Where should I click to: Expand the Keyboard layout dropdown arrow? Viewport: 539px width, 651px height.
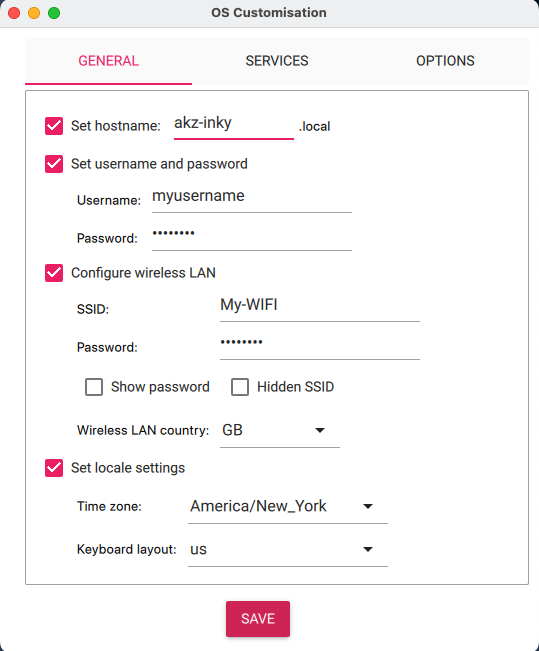tap(368, 549)
